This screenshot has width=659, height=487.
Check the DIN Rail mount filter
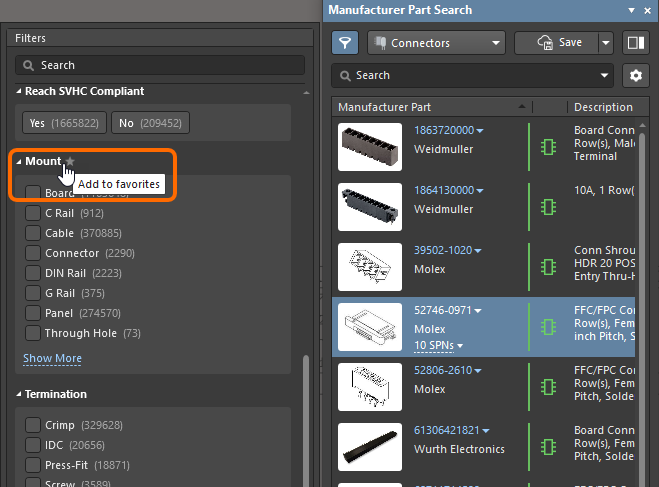pyautogui.click(x=33, y=273)
